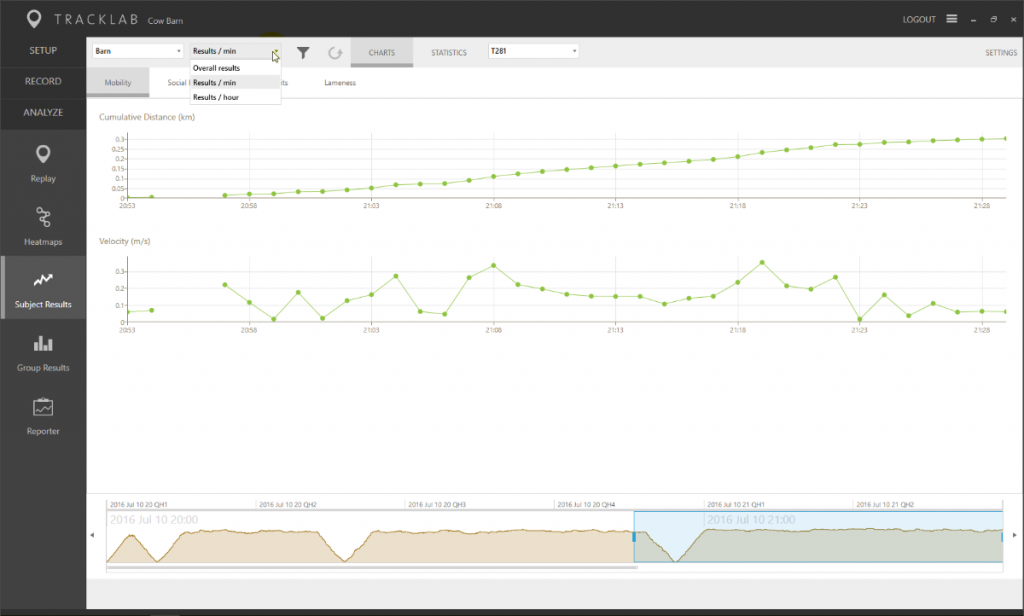
Task: Open SETTINGS on the right
Action: point(1000,51)
